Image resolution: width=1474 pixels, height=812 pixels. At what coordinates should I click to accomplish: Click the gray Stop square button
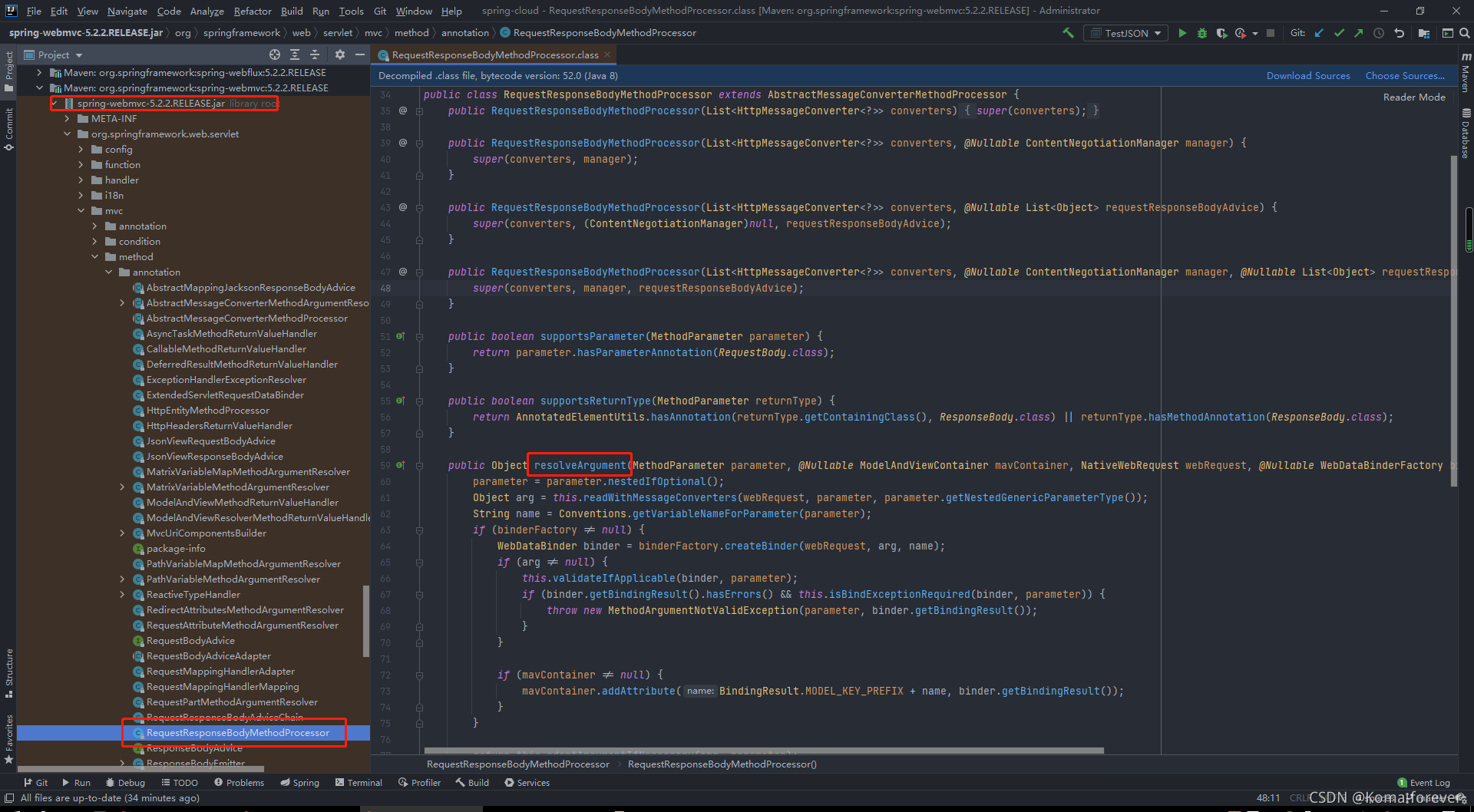click(x=1271, y=33)
